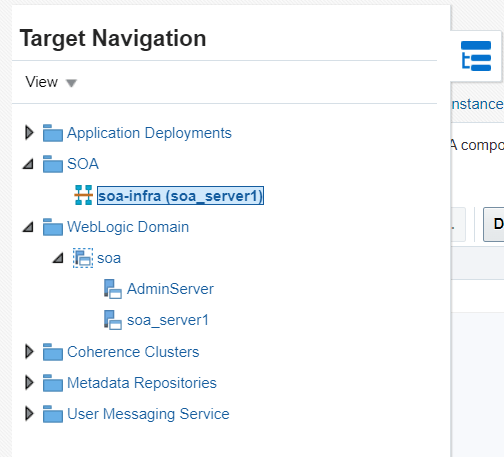Click the Coherence Clusters folder icon
Image resolution: width=504 pixels, height=457 pixels.
click(x=53, y=352)
